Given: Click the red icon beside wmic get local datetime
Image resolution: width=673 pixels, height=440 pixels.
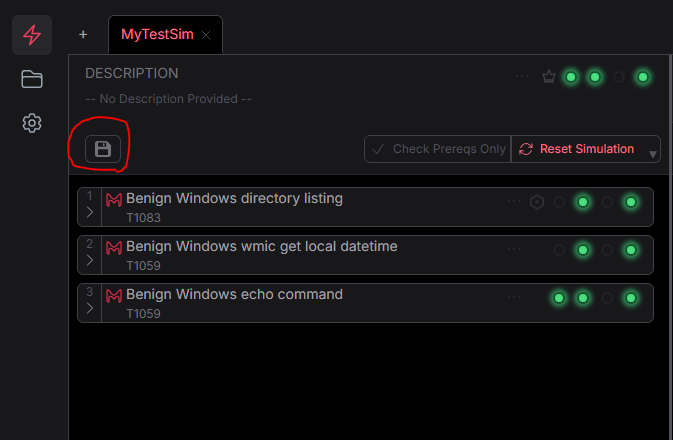Looking at the screenshot, I should coord(114,247).
